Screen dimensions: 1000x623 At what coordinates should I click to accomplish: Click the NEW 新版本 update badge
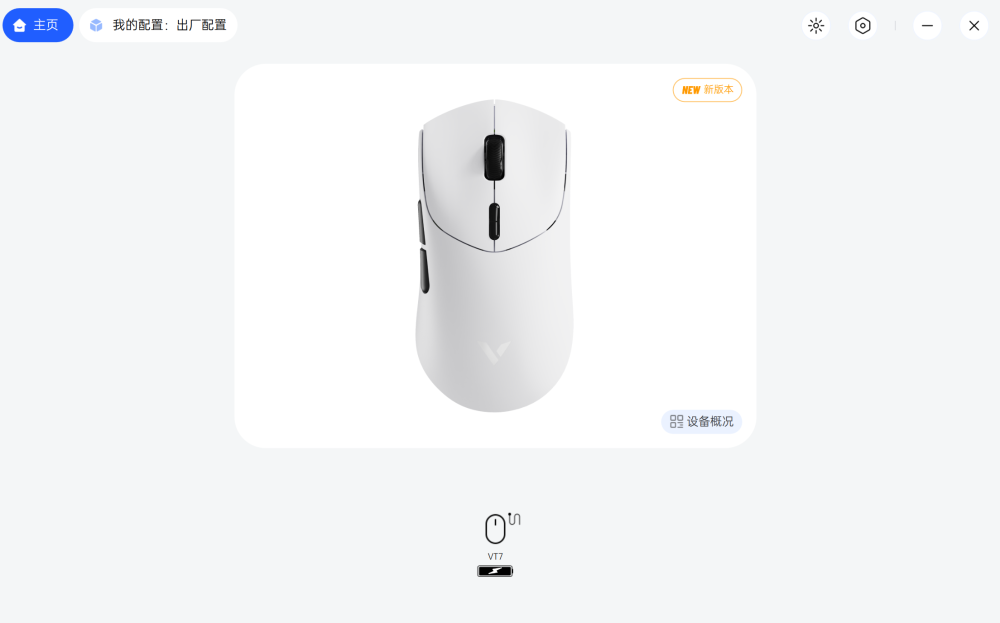[707, 90]
